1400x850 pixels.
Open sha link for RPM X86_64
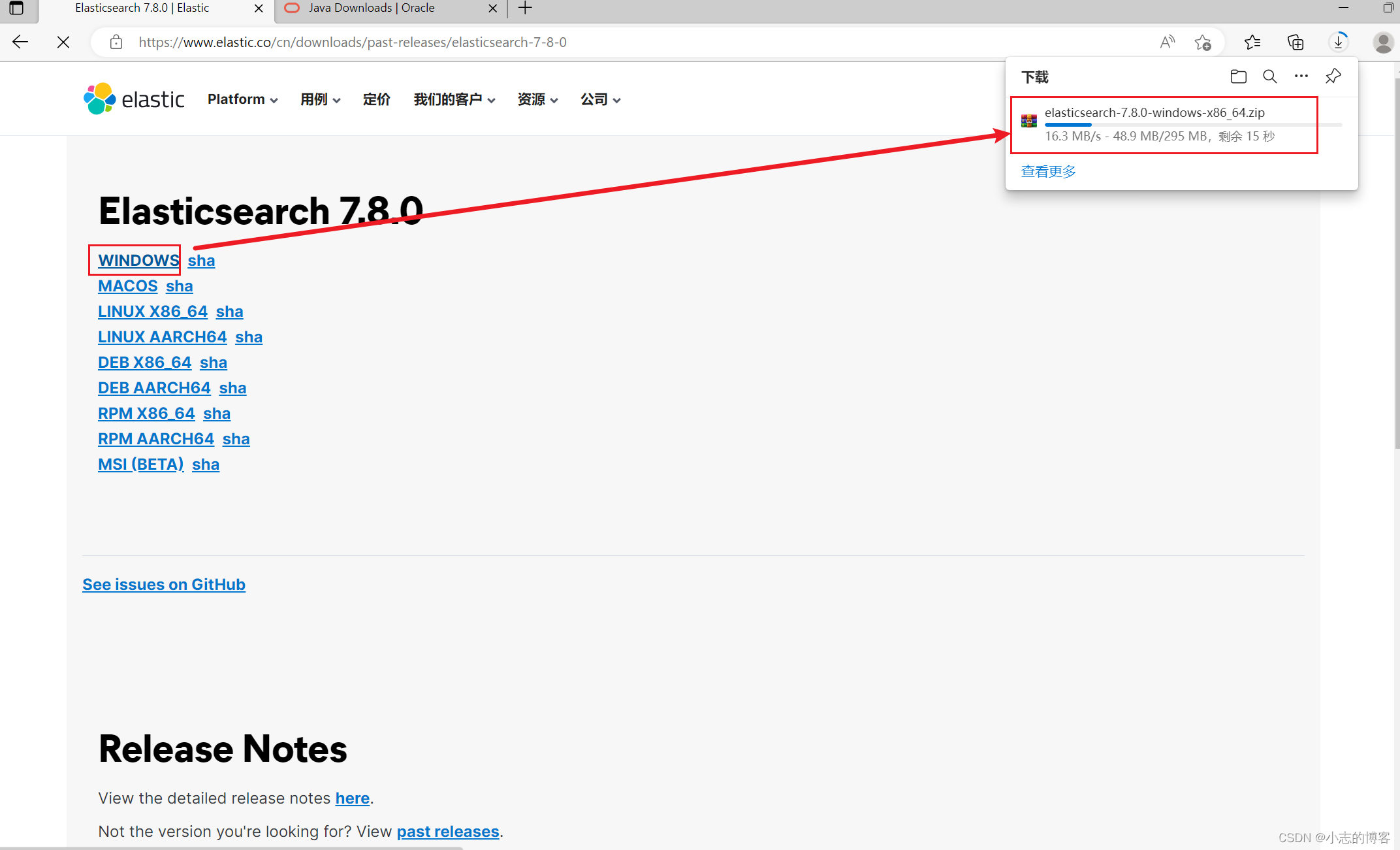[217, 413]
